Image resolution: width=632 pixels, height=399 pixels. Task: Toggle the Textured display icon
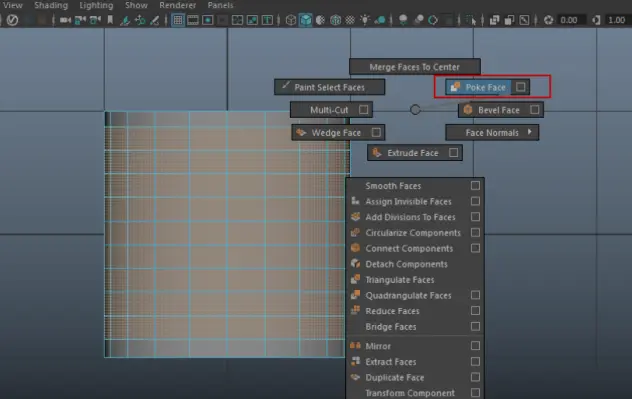(x=350, y=20)
